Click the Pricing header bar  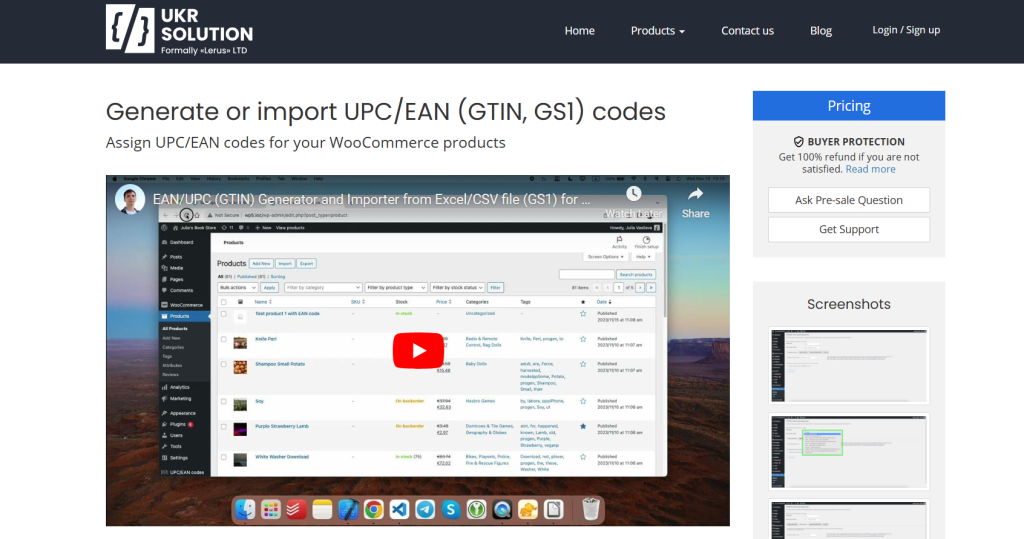point(848,106)
